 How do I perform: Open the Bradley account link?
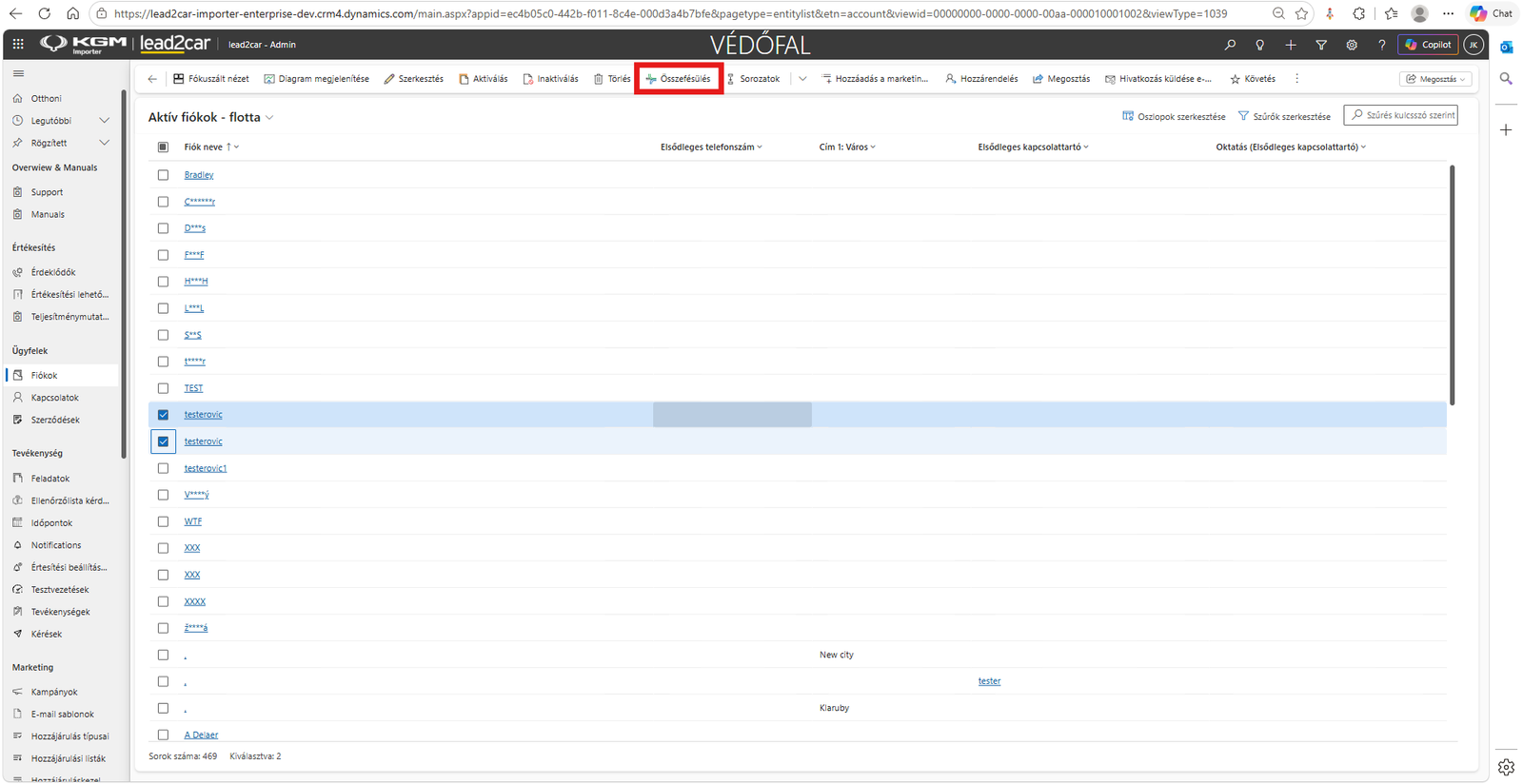tap(199, 175)
